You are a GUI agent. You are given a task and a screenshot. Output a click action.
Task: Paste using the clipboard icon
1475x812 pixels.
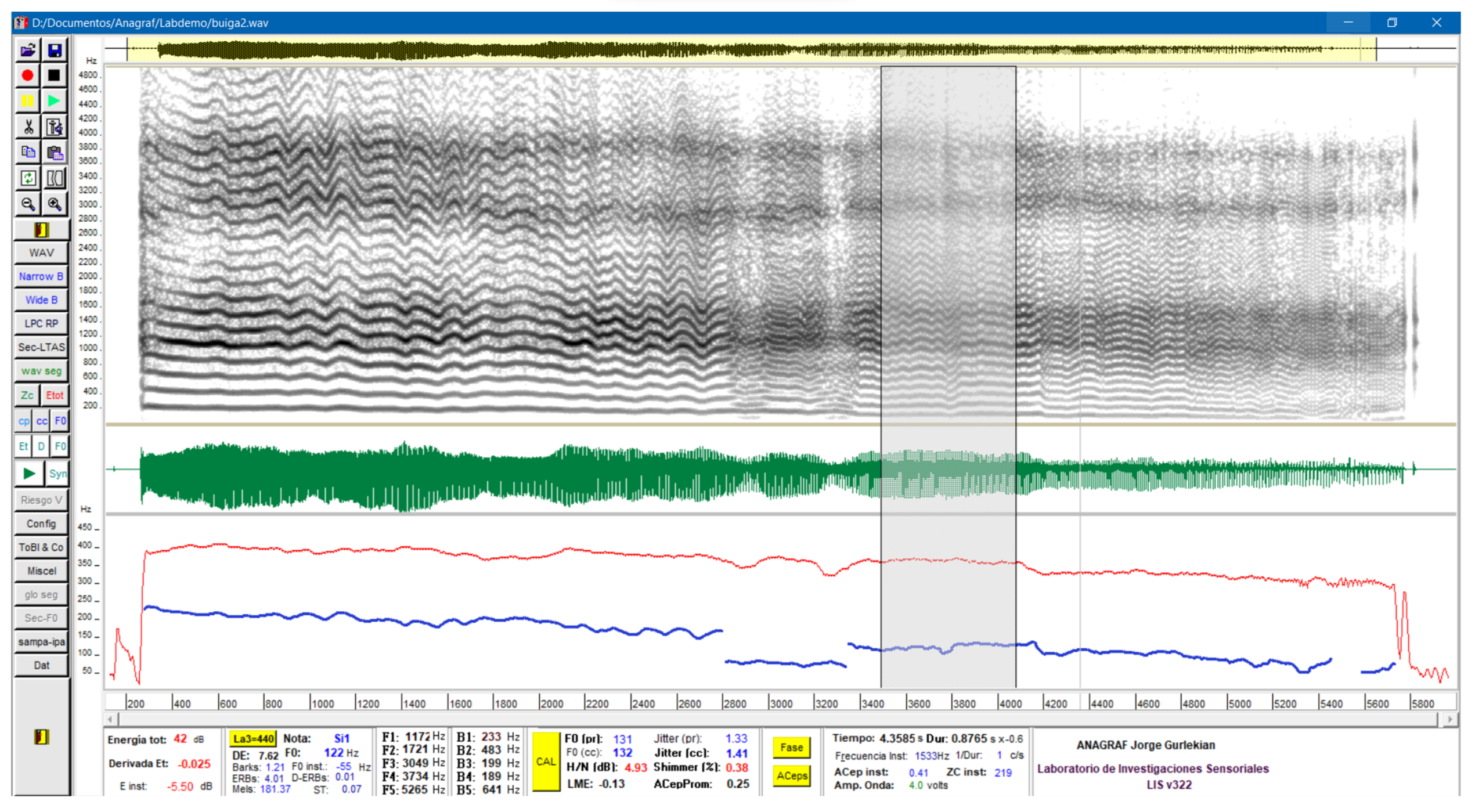click(55, 153)
